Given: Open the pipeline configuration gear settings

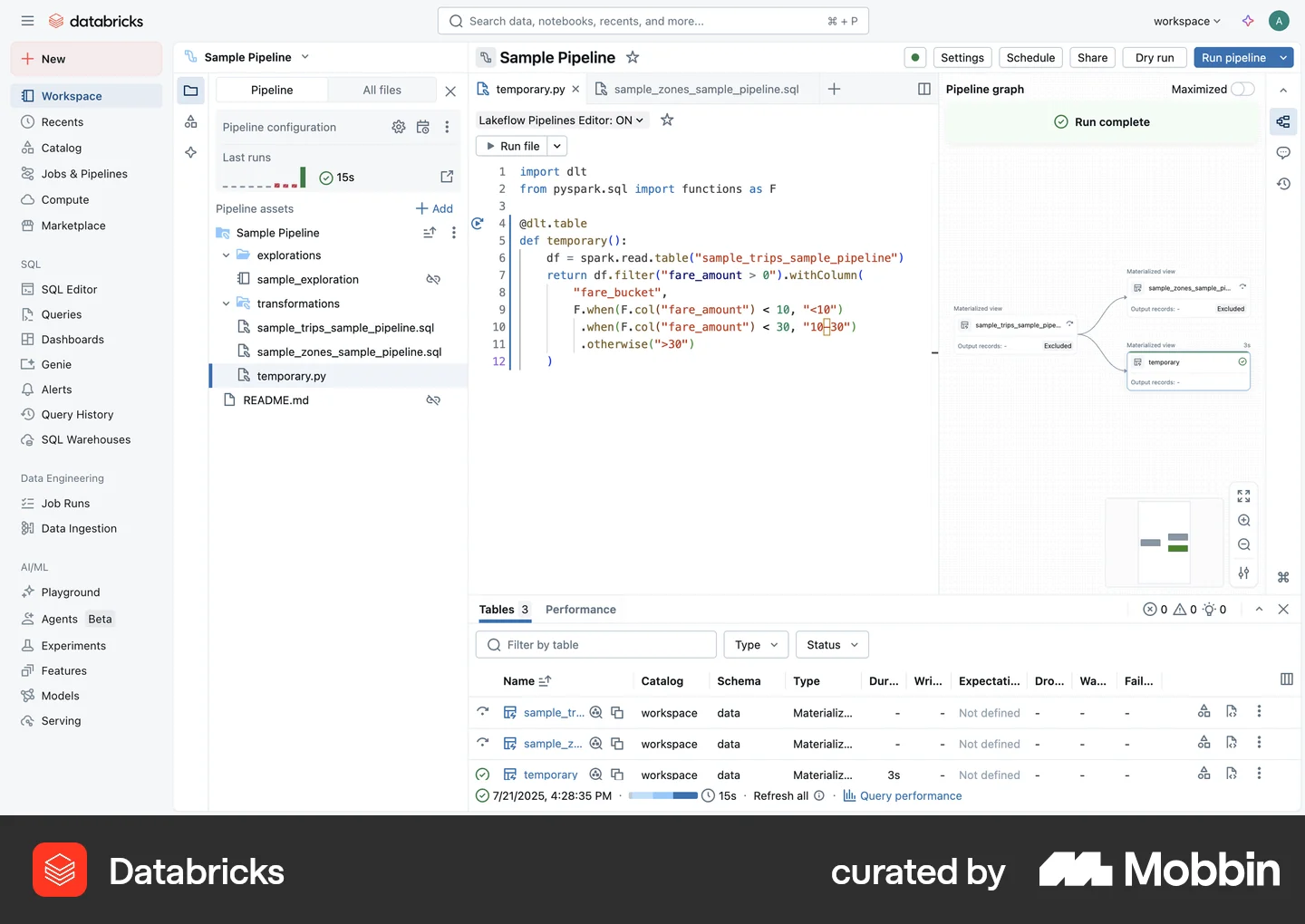Looking at the screenshot, I should [399, 128].
